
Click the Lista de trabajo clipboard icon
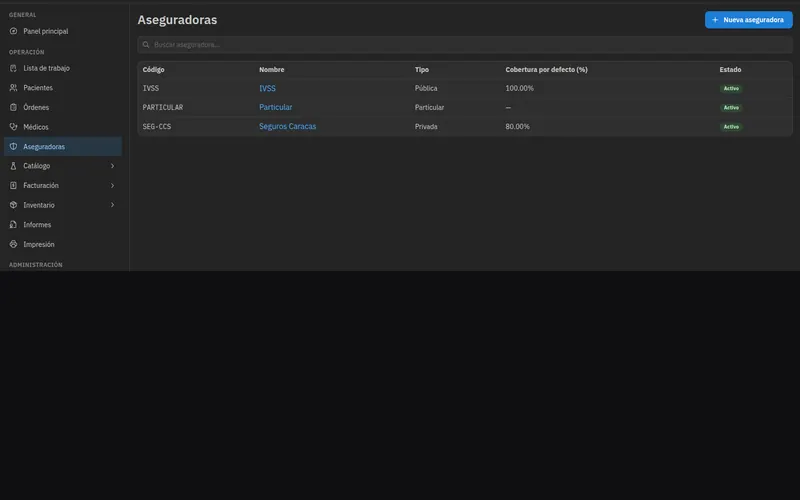(x=13, y=68)
